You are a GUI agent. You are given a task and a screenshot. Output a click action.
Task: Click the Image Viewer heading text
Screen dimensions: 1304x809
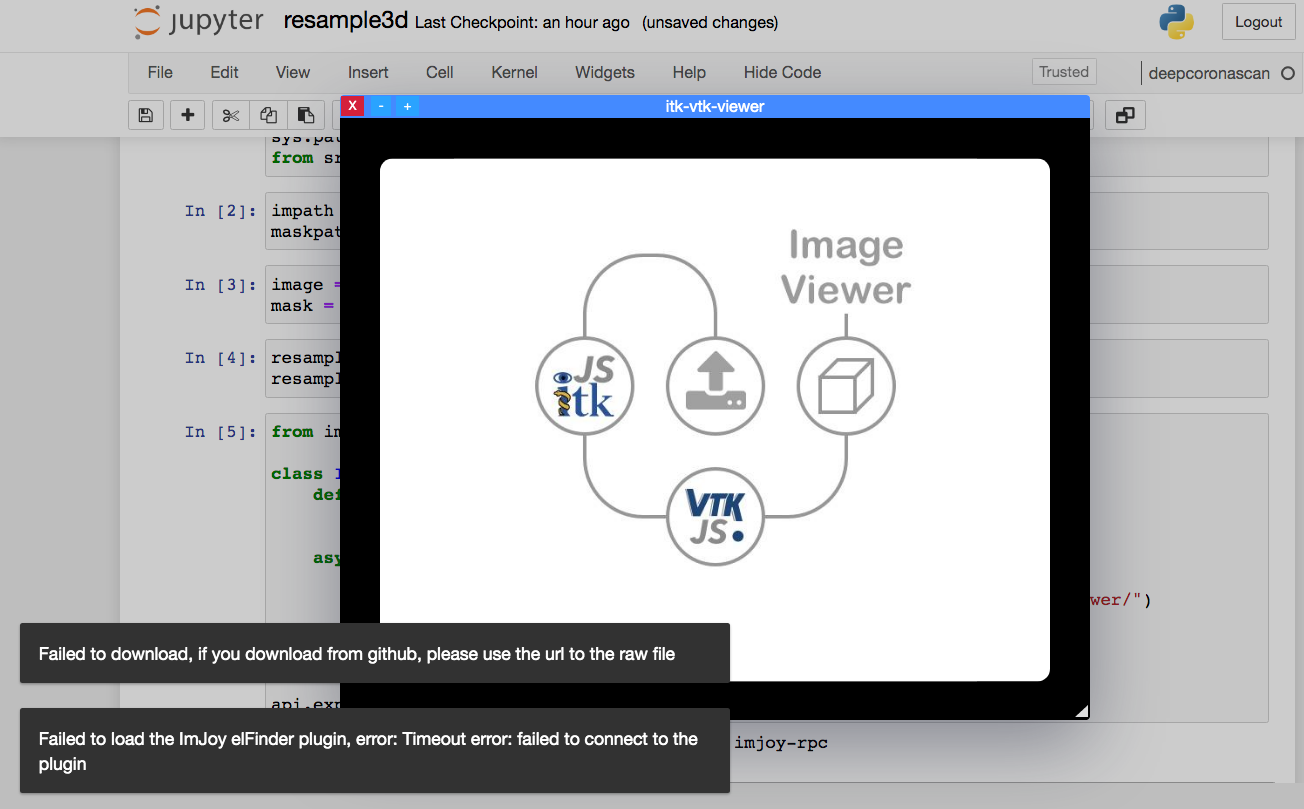[x=846, y=267]
